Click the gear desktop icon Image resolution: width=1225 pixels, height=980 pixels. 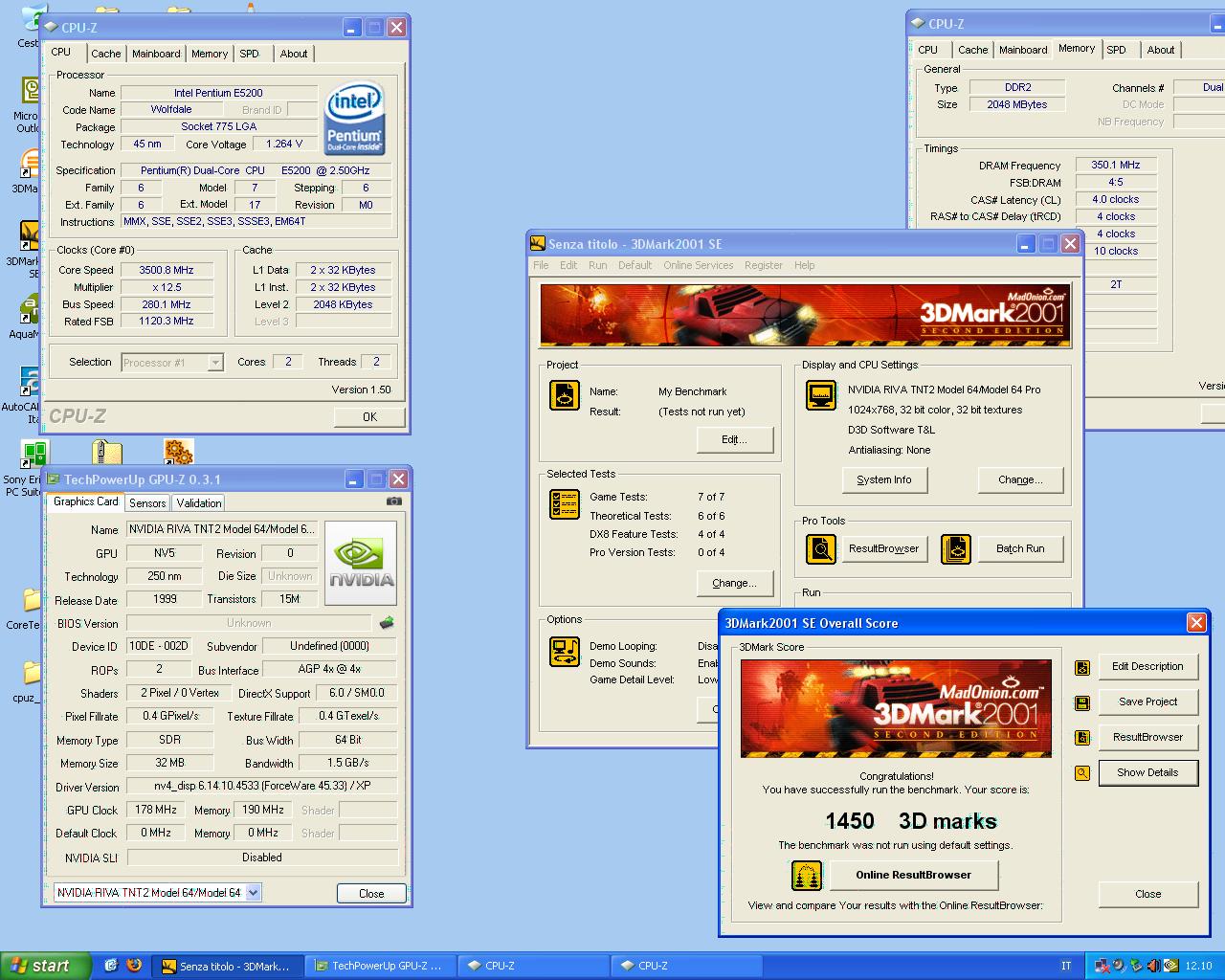(x=178, y=453)
